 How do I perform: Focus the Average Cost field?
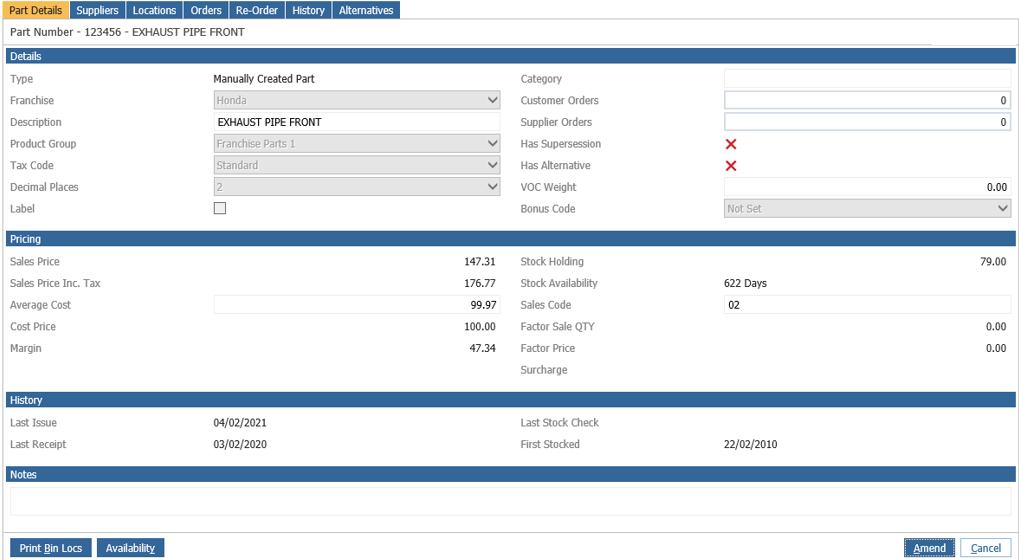(357, 305)
